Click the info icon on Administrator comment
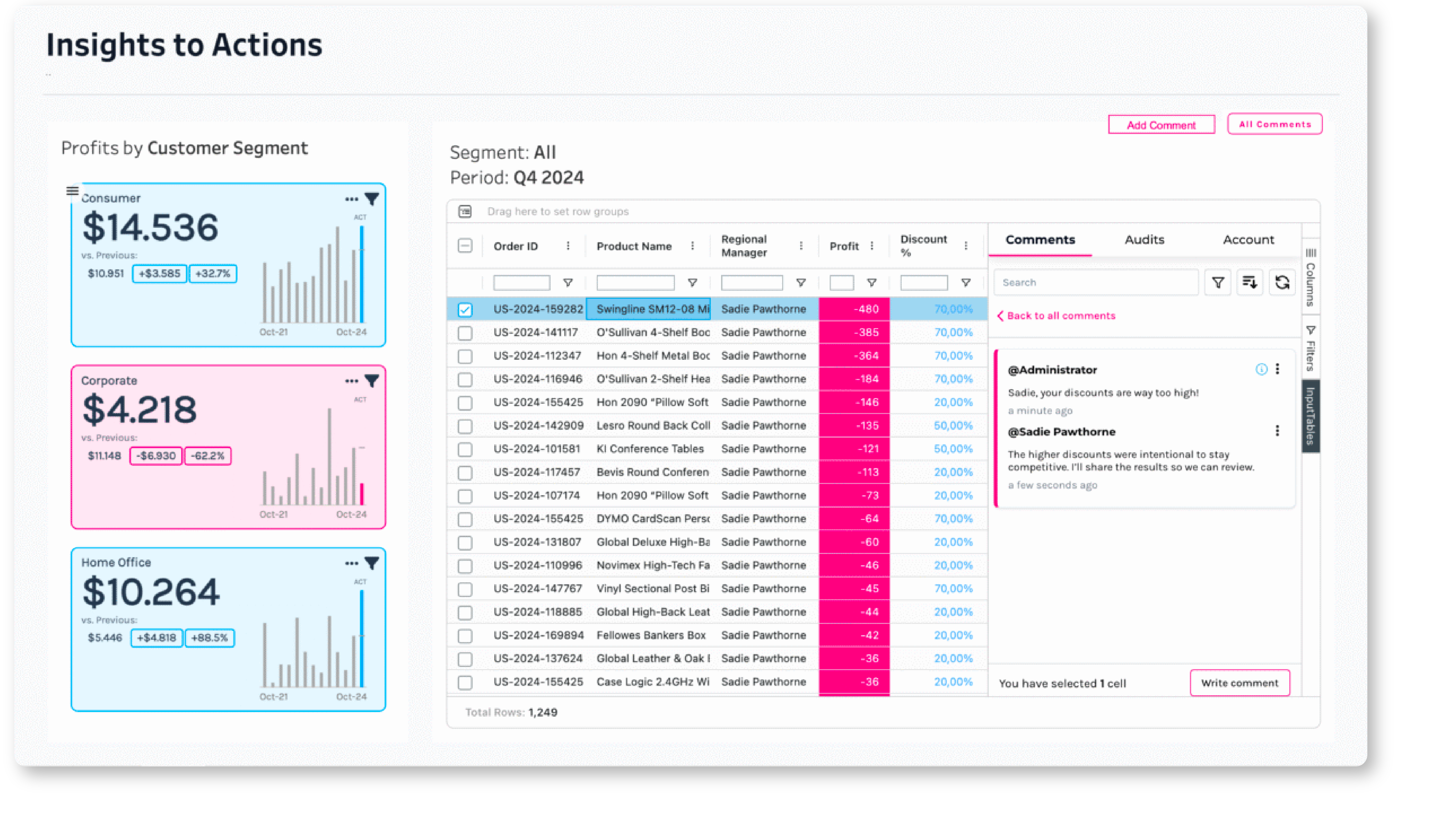Screen dimensions: 1456x819 [1261, 370]
